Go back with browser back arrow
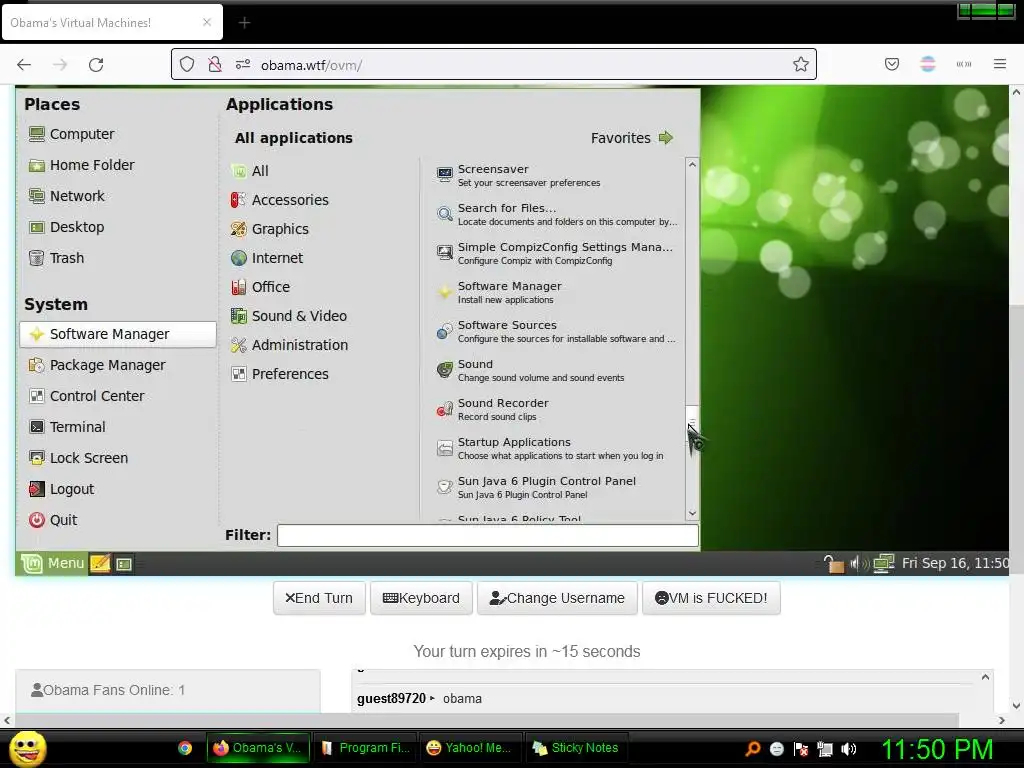Image resolution: width=1024 pixels, height=768 pixels. 24,65
